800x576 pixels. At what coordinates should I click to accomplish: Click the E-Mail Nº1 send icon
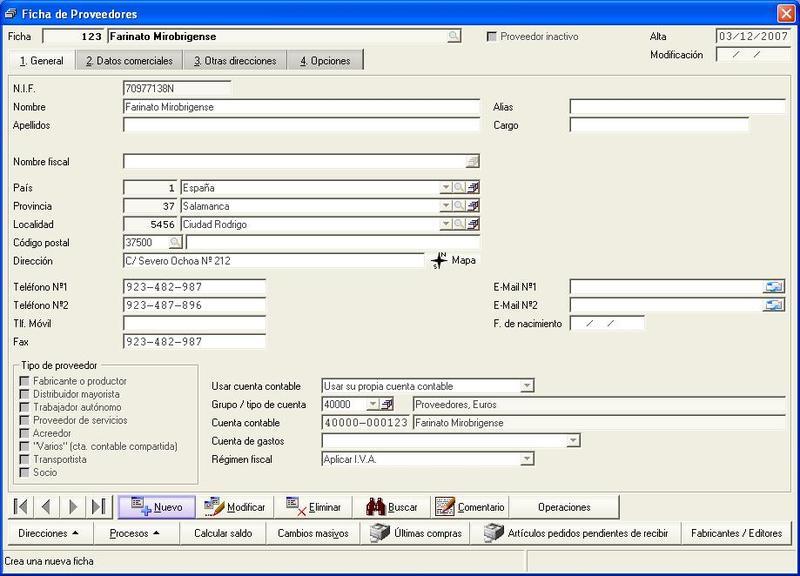pos(773,287)
